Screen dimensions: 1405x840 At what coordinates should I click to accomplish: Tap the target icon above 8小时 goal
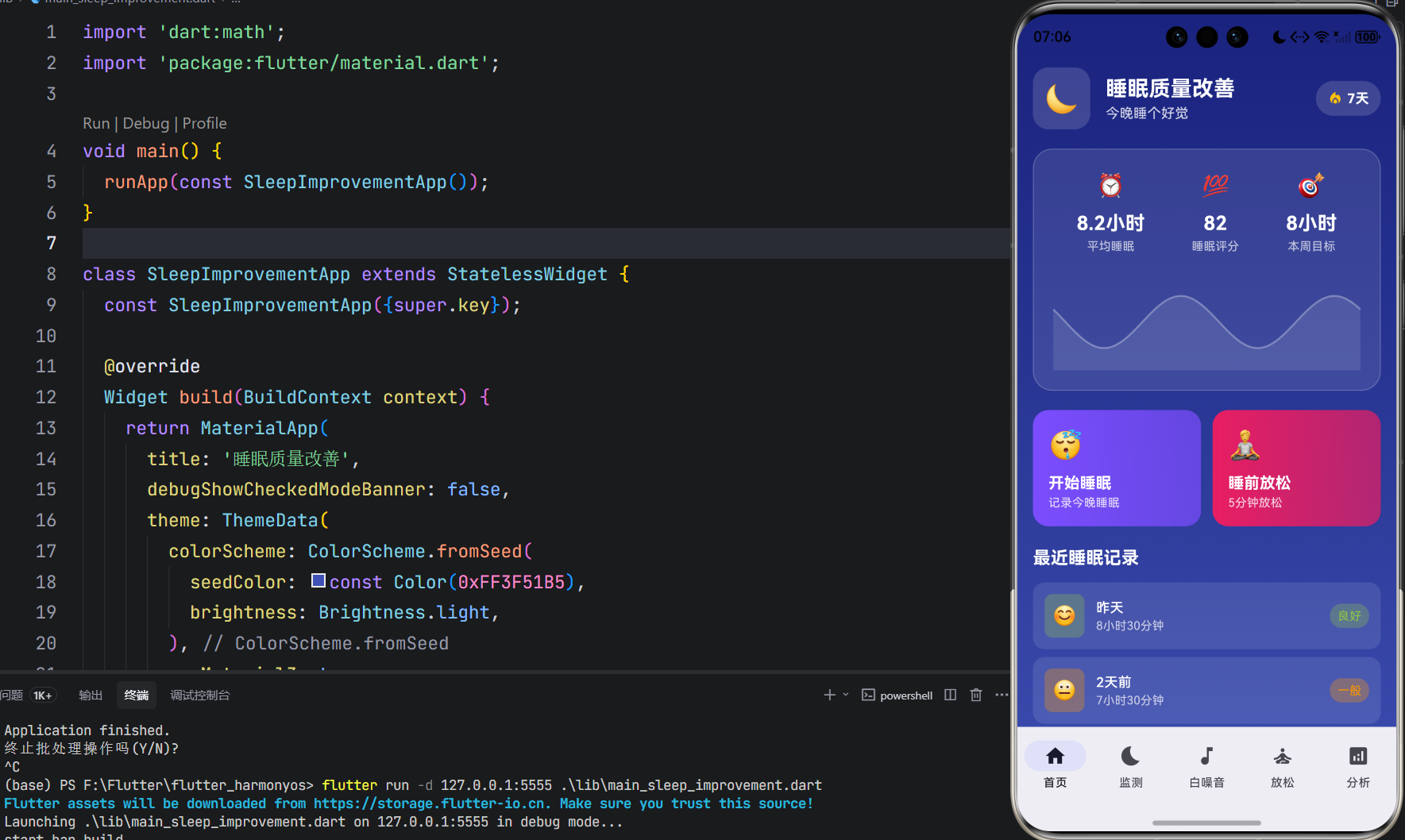click(x=1311, y=185)
